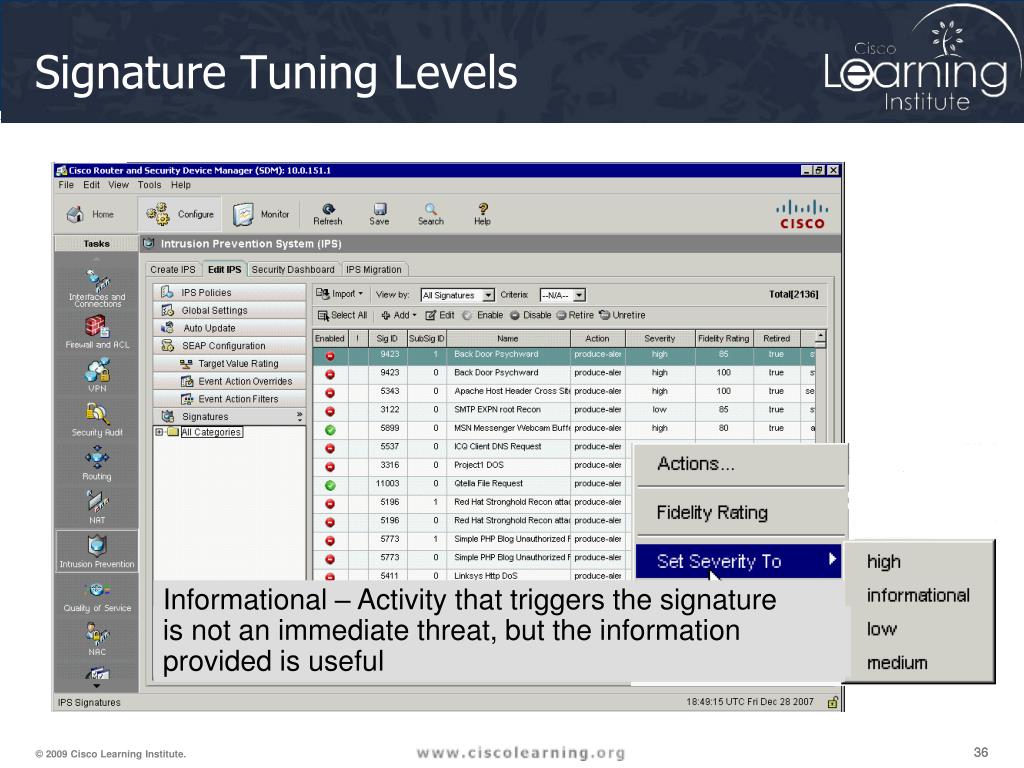The width and height of the screenshot is (1024, 768).
Task: Open Interfaces and Connections task
Action: tap(97, 288)
